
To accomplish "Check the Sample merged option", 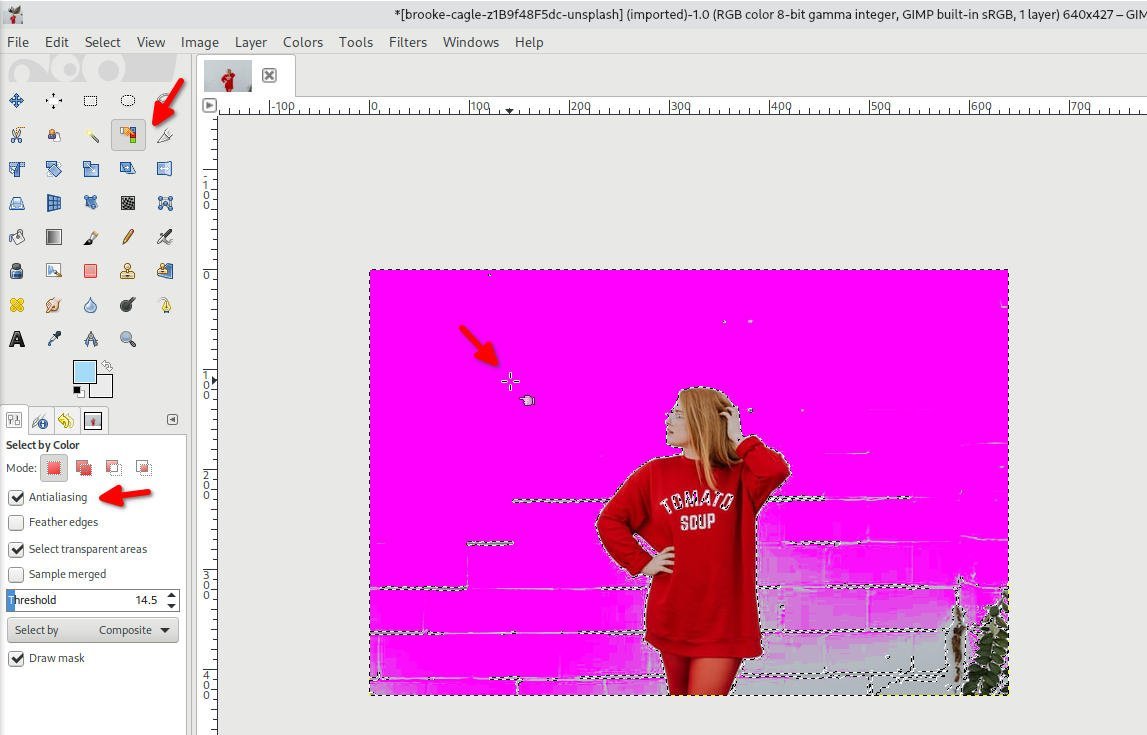I will 16,573.
